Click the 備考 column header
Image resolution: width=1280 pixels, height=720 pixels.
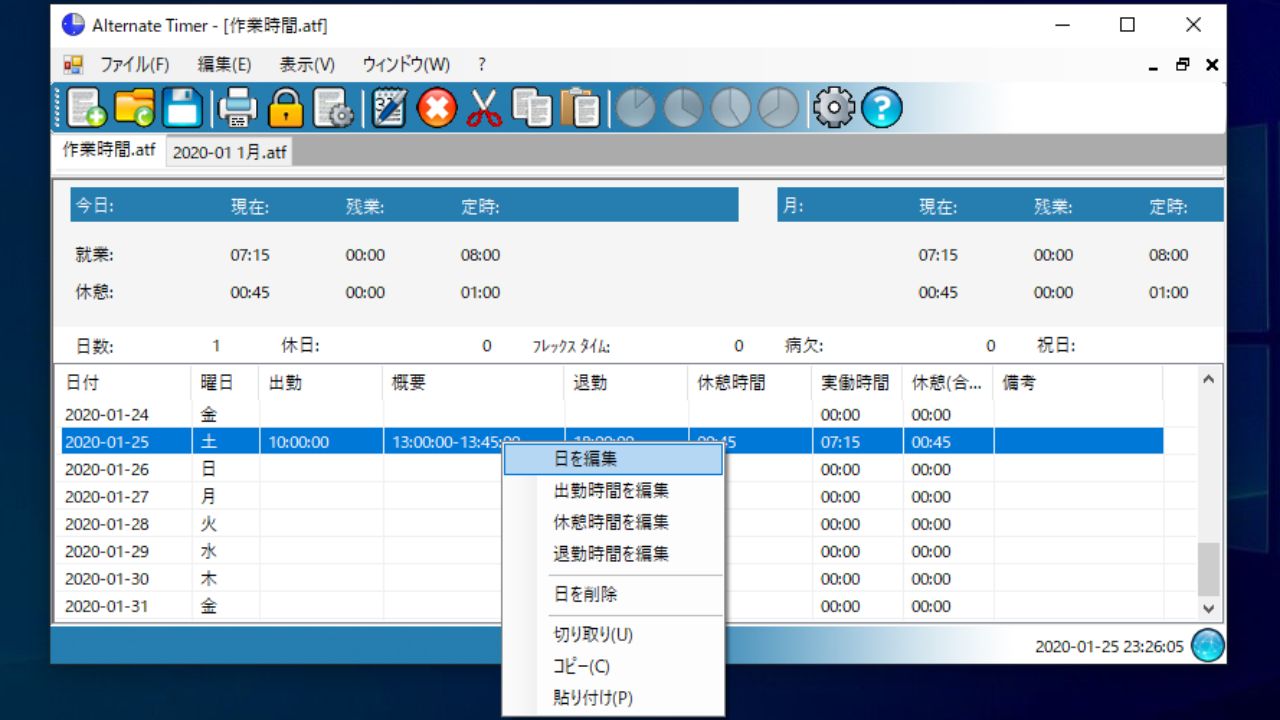1078,383
